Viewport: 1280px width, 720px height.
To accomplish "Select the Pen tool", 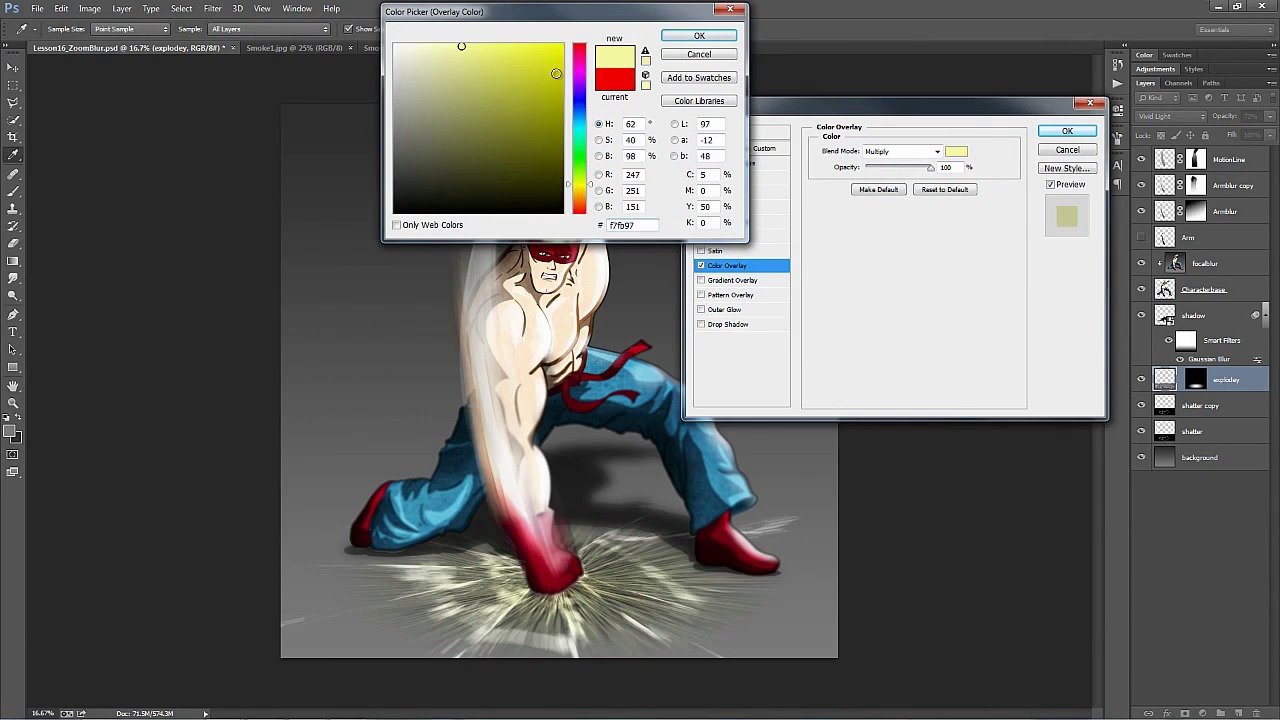I will (x=12, y=314).
